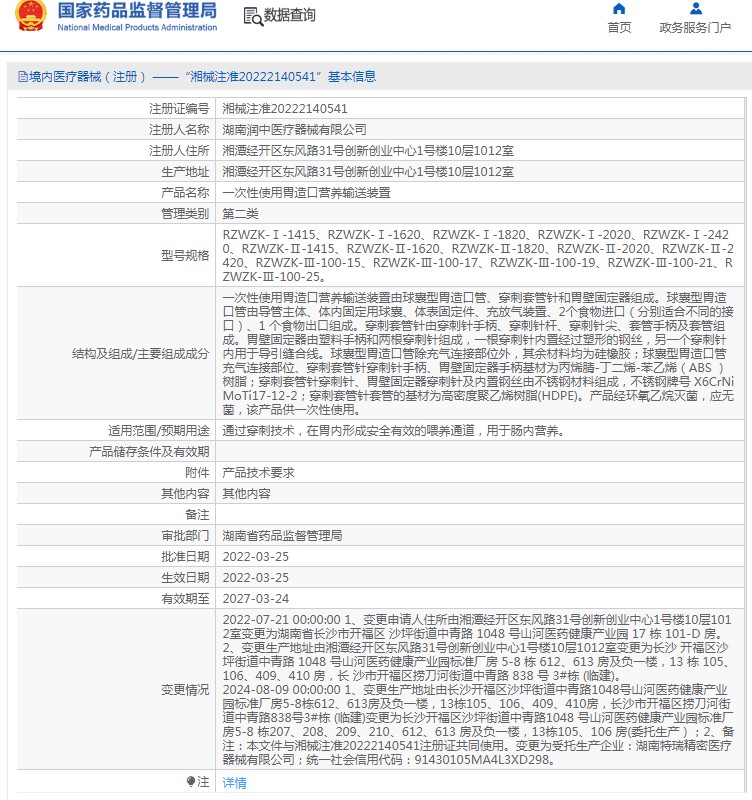752x800 pixels.
Task: Click the 注册证编号 label cell
Action: (116, 109)
